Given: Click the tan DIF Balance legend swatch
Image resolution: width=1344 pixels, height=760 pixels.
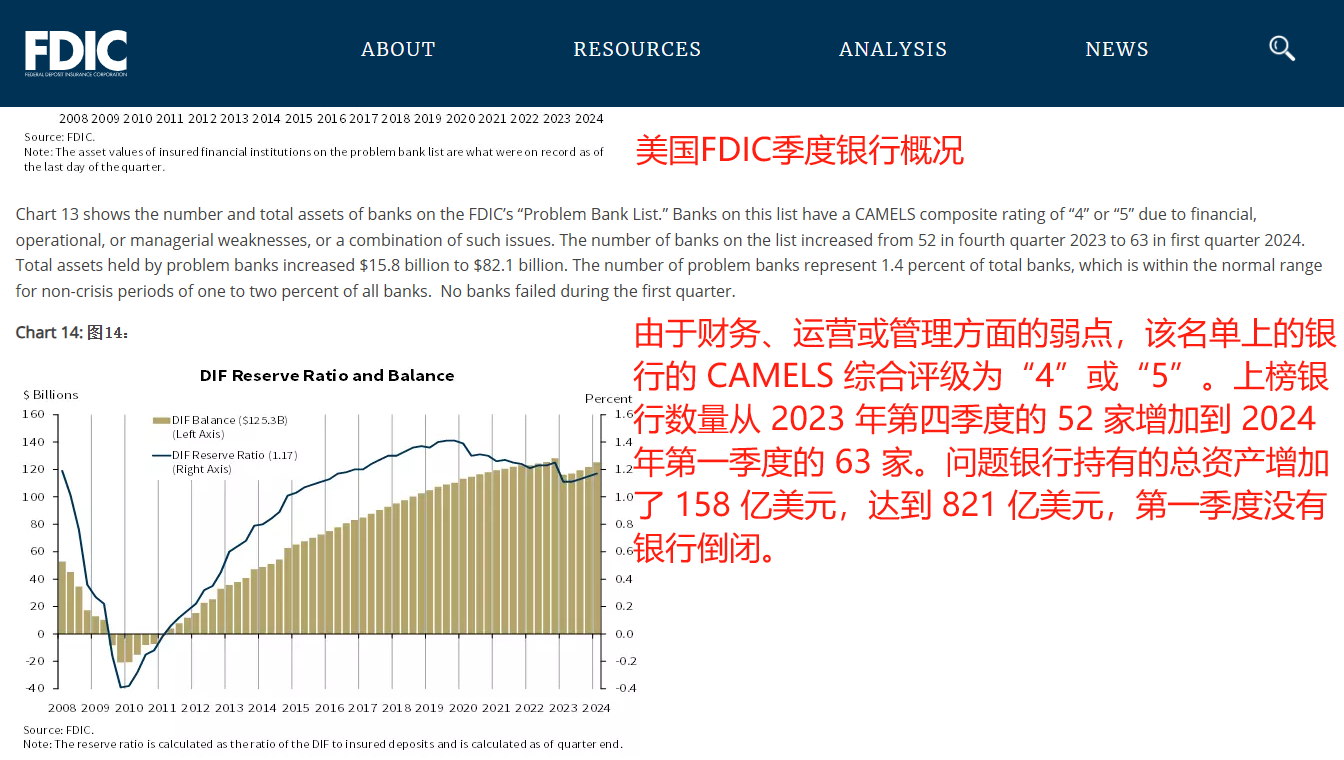Looking at the screenshot, I should (161, 421).
